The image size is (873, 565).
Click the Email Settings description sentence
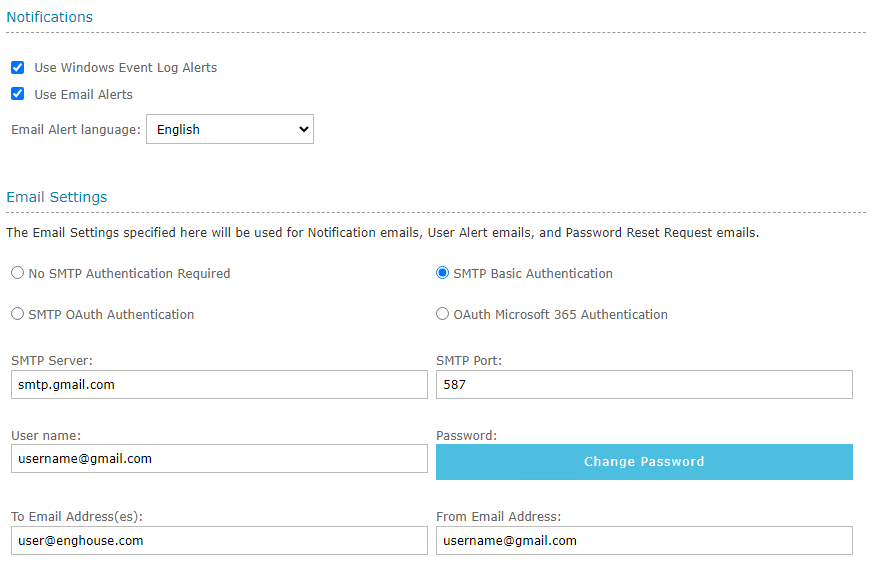pyautogui.click(x=382, y=233)
